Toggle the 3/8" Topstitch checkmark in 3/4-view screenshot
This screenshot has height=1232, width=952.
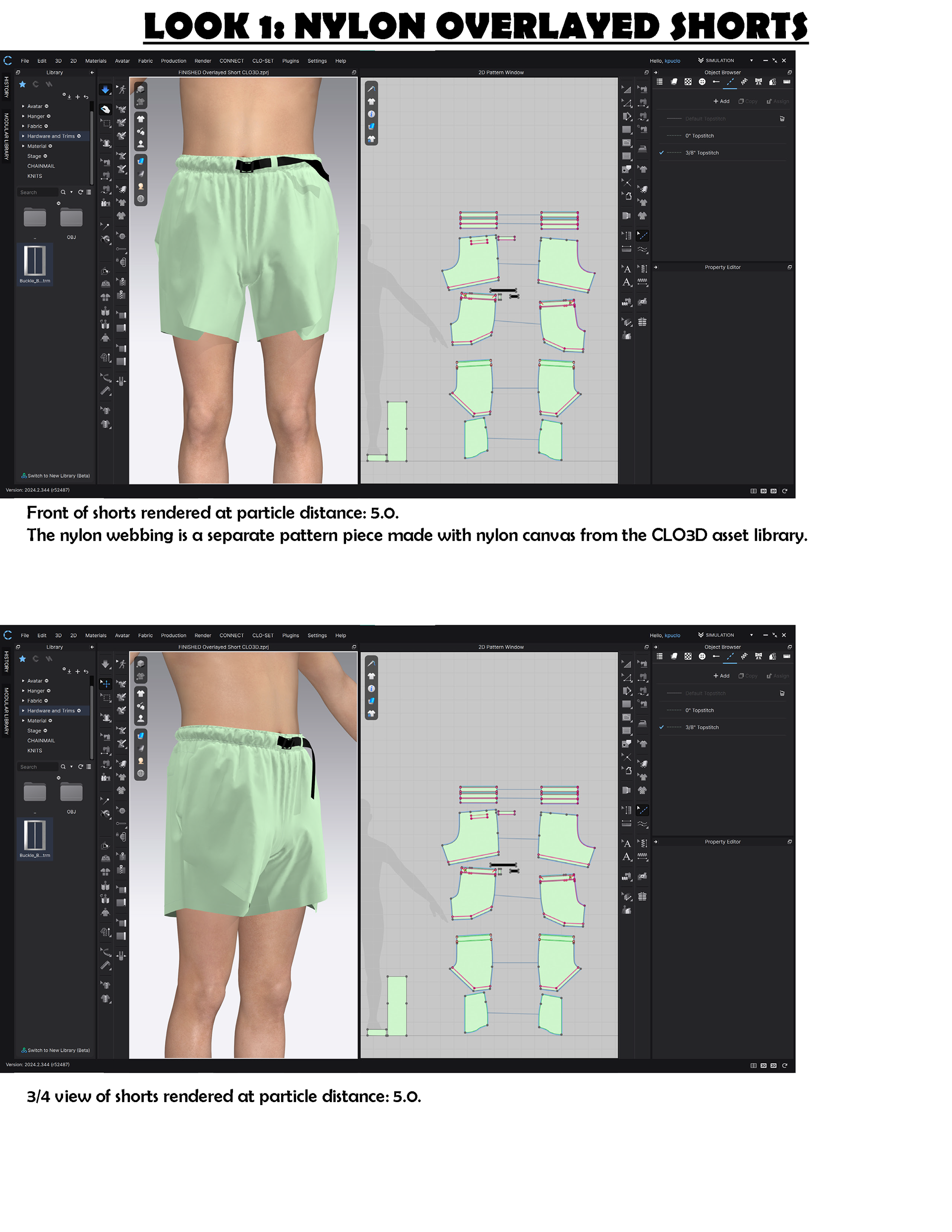click(x=661, y=727)
